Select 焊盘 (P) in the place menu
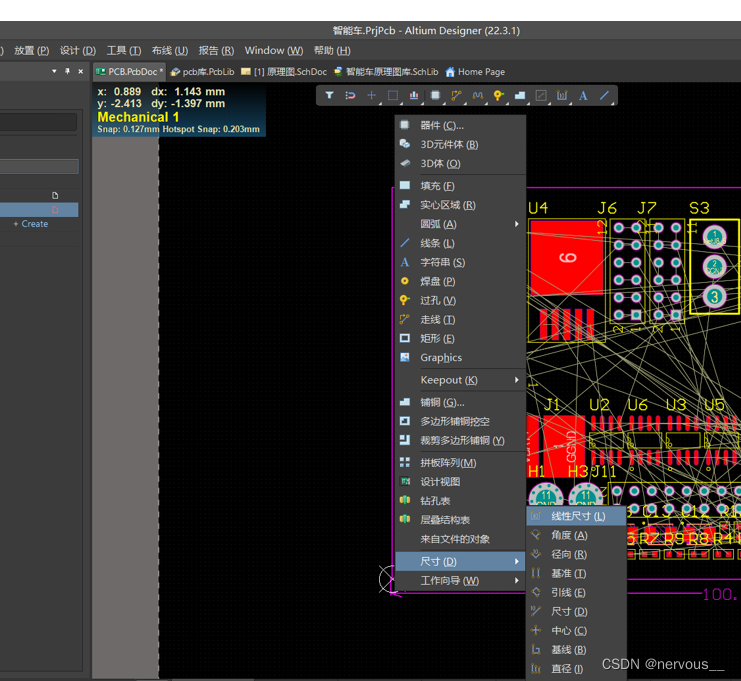 (x=437, y=282)
